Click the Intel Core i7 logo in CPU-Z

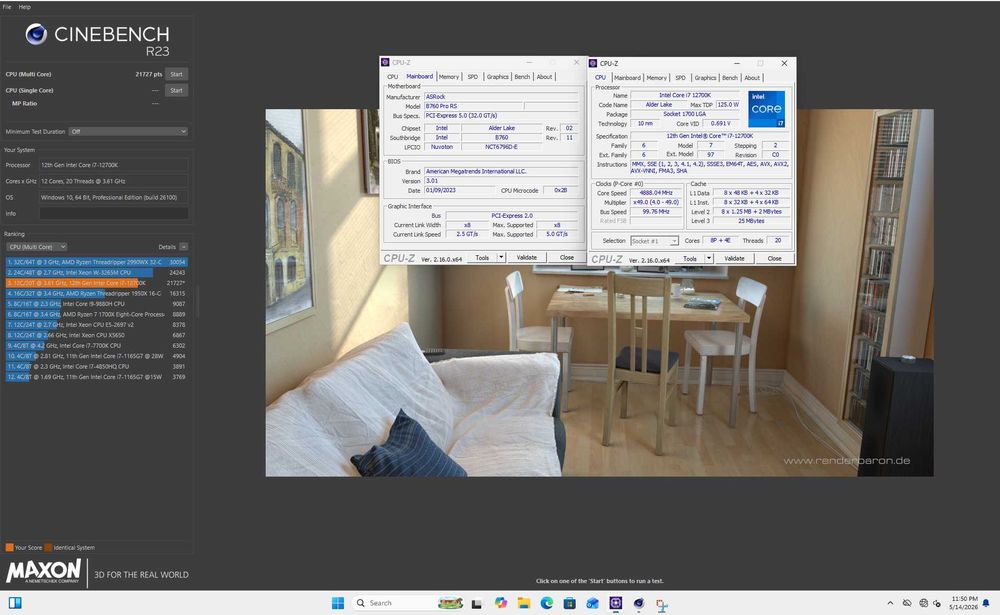767,108
